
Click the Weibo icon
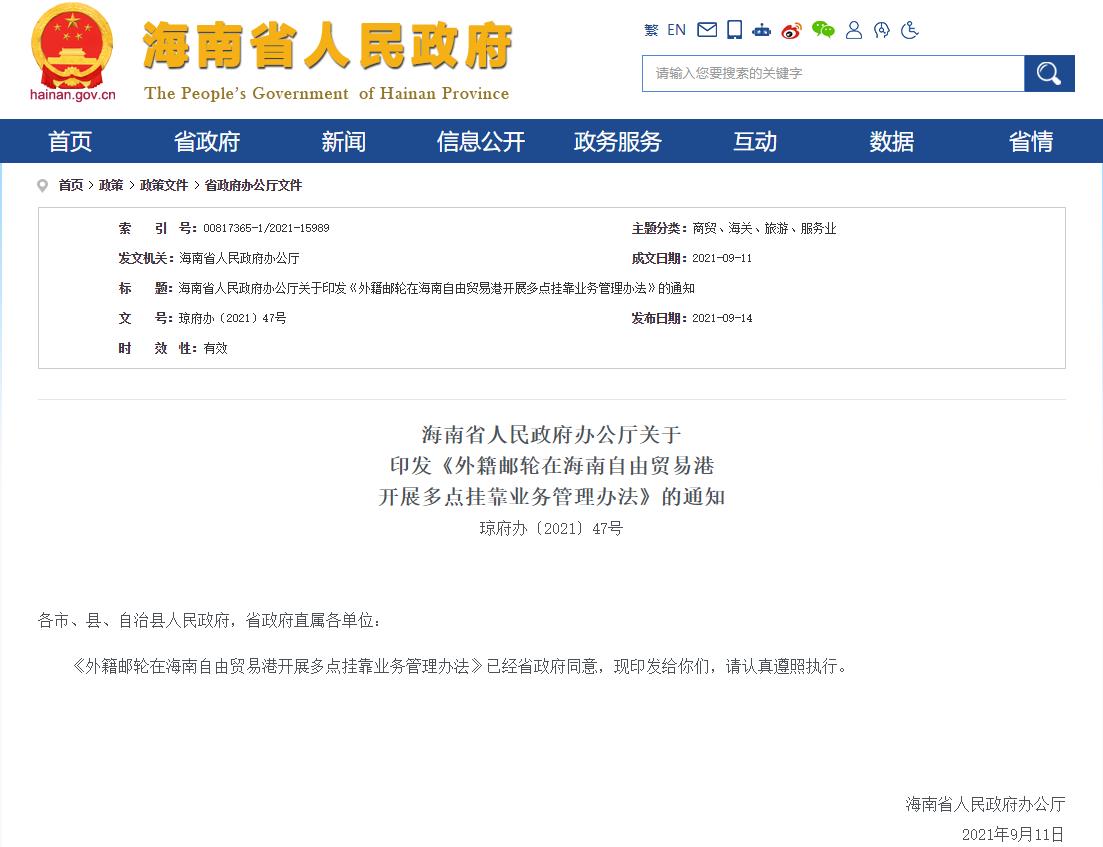[791, 30]
